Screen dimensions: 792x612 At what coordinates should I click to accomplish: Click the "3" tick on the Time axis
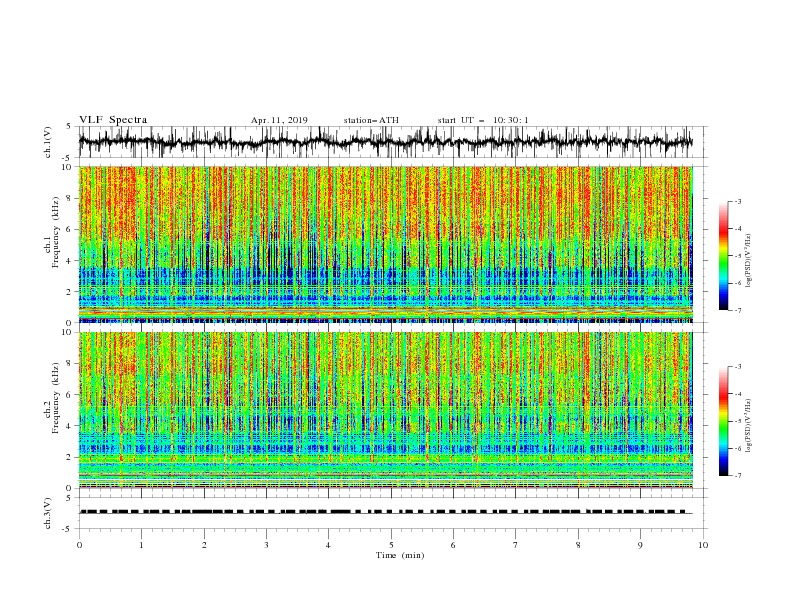coord(266,545)
